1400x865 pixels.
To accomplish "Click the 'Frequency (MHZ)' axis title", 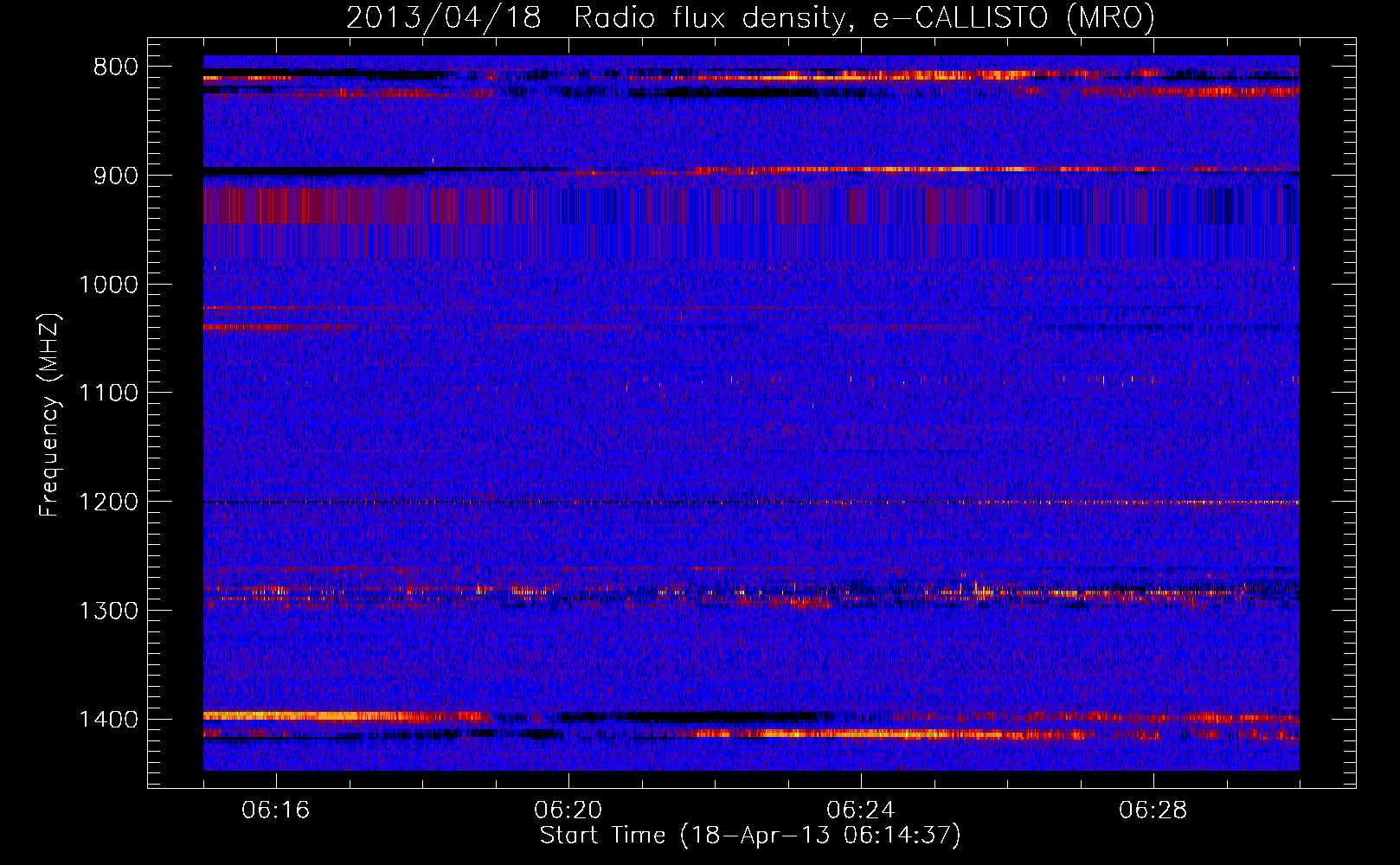I will pyautogui.click(x=49, y=415).
